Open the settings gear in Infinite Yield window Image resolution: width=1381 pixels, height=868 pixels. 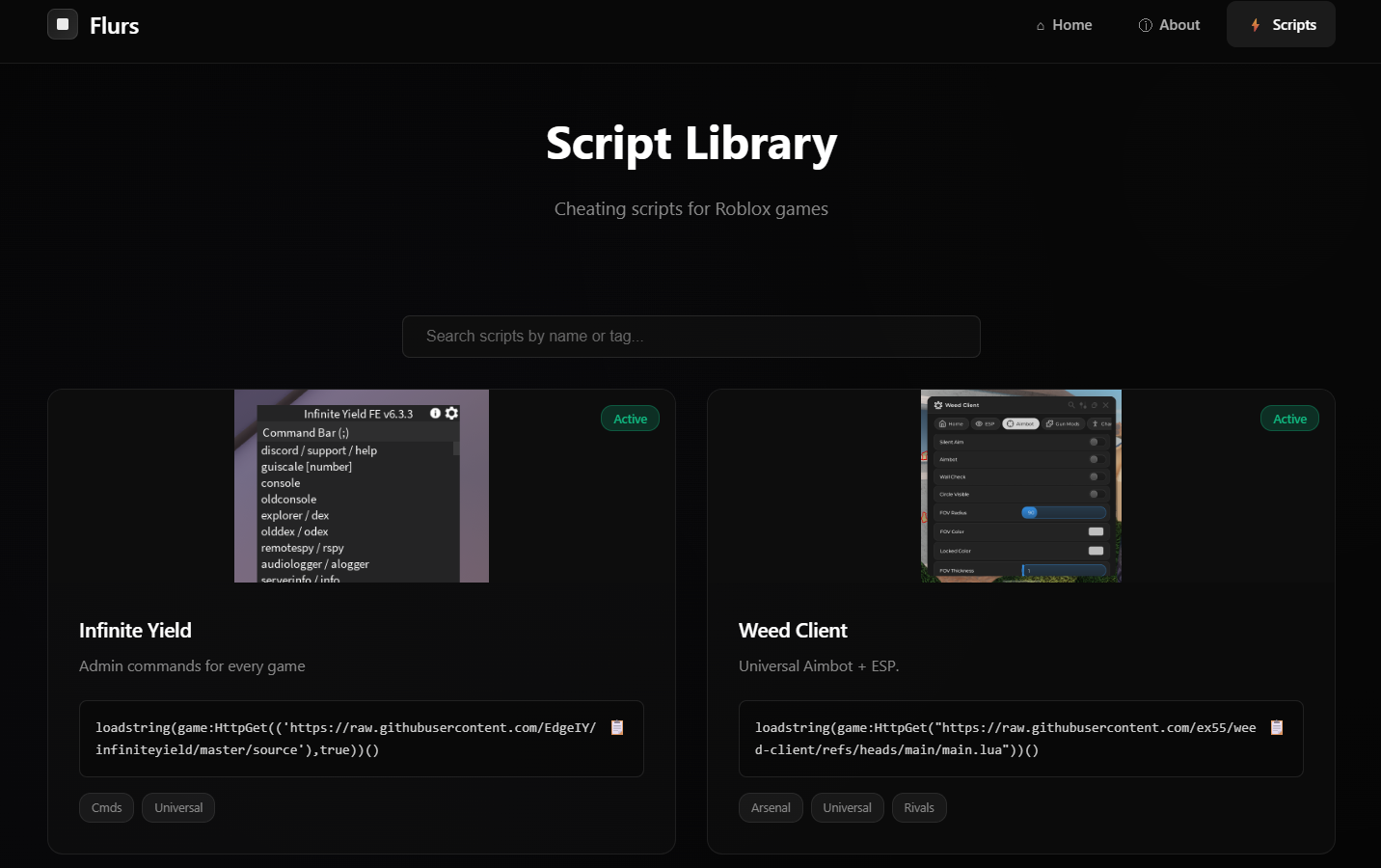451,413
